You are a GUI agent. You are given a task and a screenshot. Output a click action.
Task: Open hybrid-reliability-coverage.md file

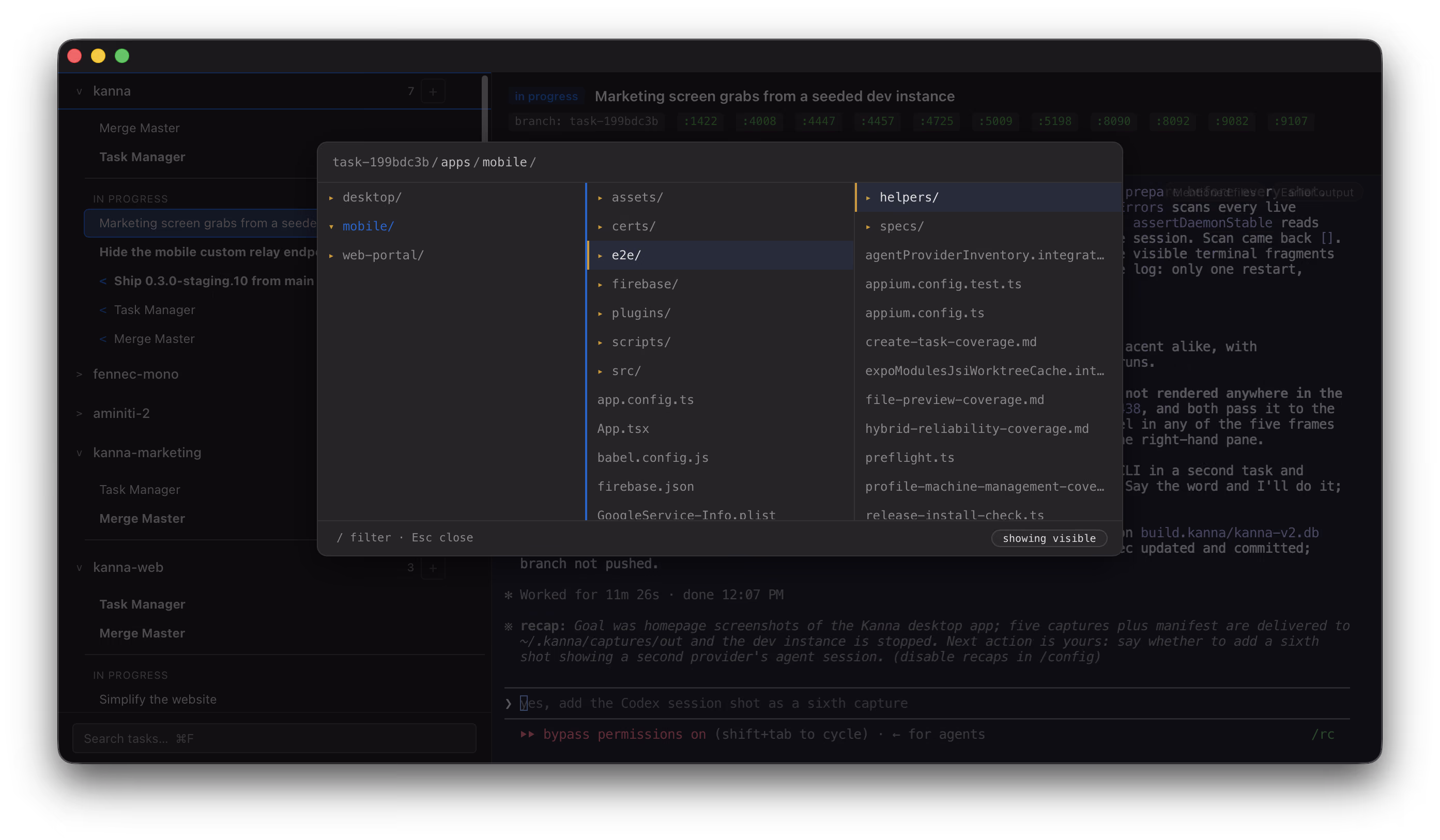989,429
